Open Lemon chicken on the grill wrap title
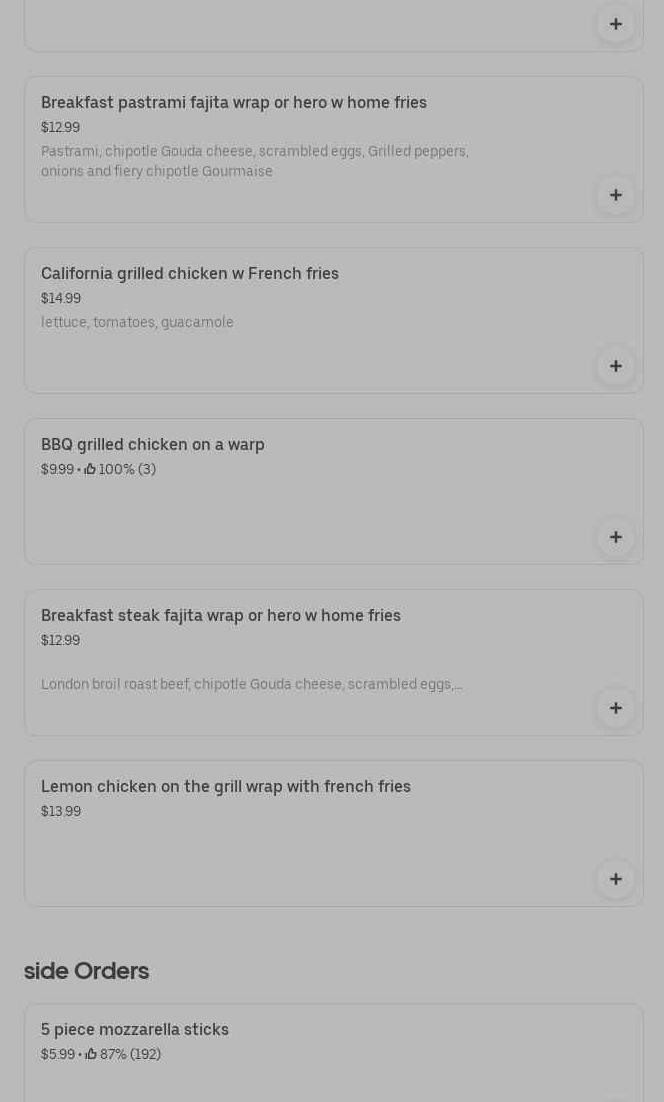The image size is (664, 1102). click(x=225, y=786)
